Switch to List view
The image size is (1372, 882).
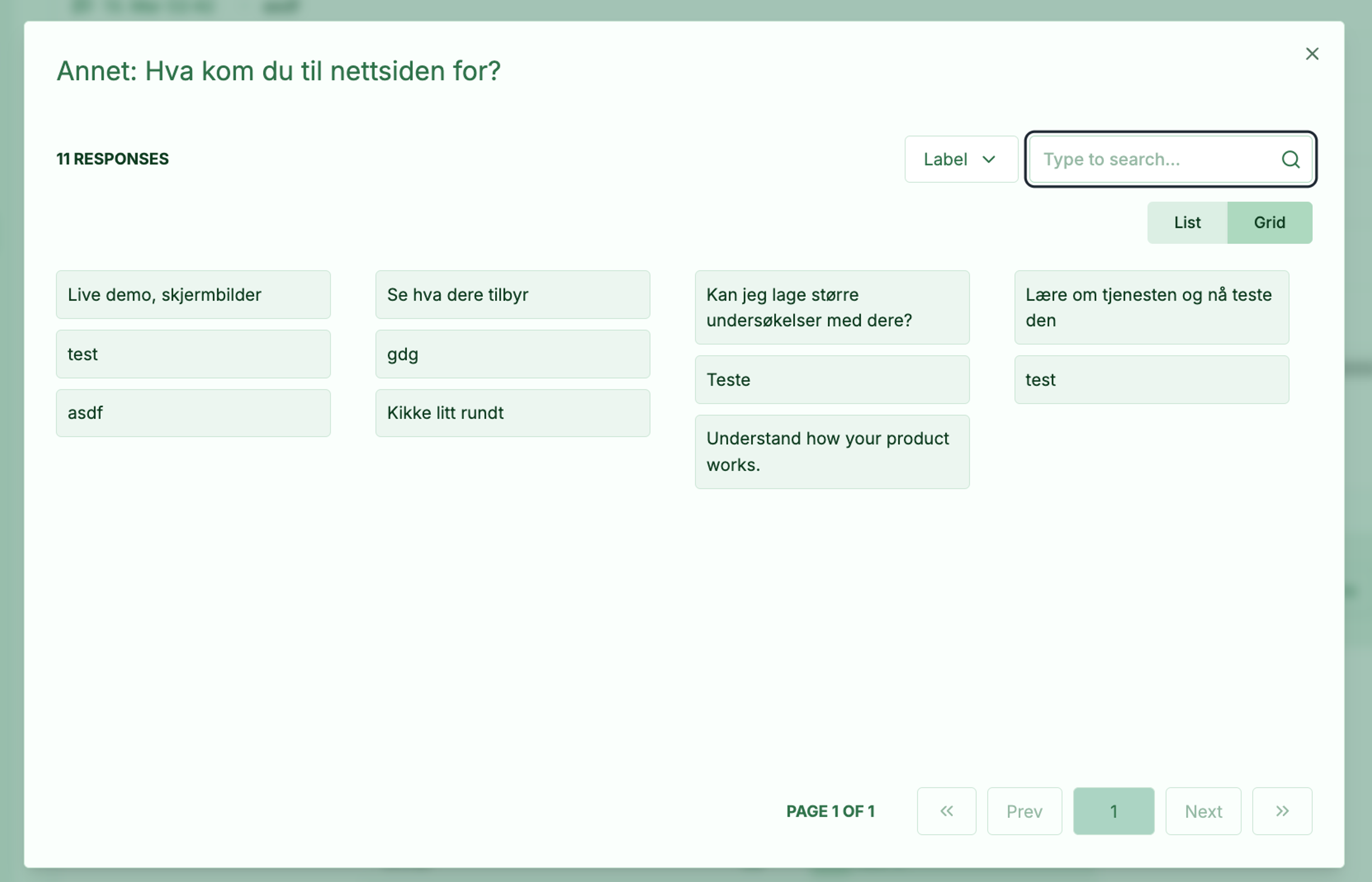[1187, 223]
